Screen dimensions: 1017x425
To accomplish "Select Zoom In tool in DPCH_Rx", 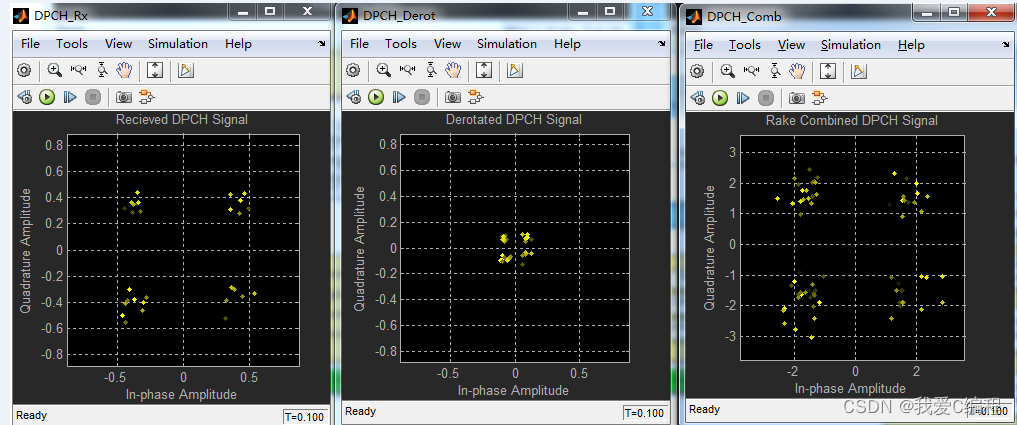I will pos(54,70).
